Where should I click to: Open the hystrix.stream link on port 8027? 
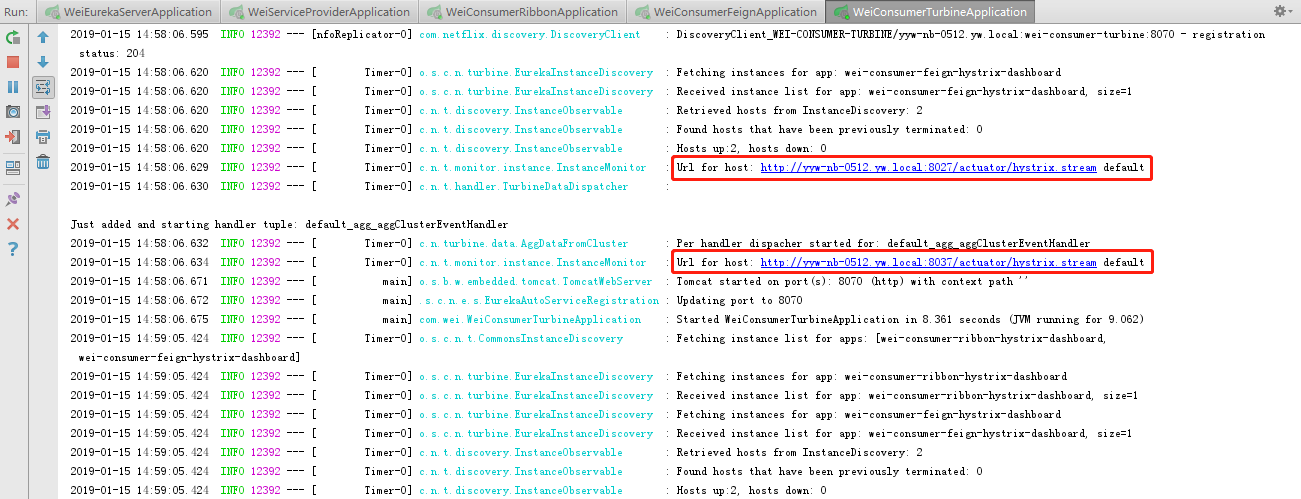click(x=928, y=168)
